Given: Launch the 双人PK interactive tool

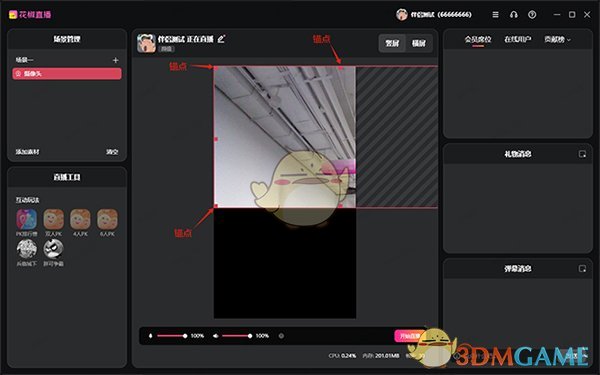Looking at the screenshot, I should [54, 223].
